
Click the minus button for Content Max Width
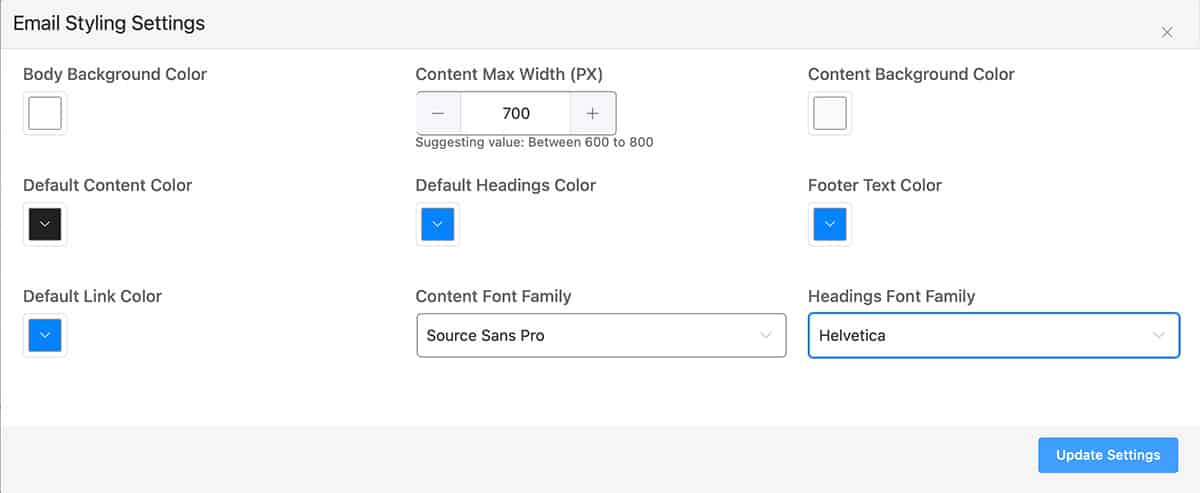(x=438, y=113)
